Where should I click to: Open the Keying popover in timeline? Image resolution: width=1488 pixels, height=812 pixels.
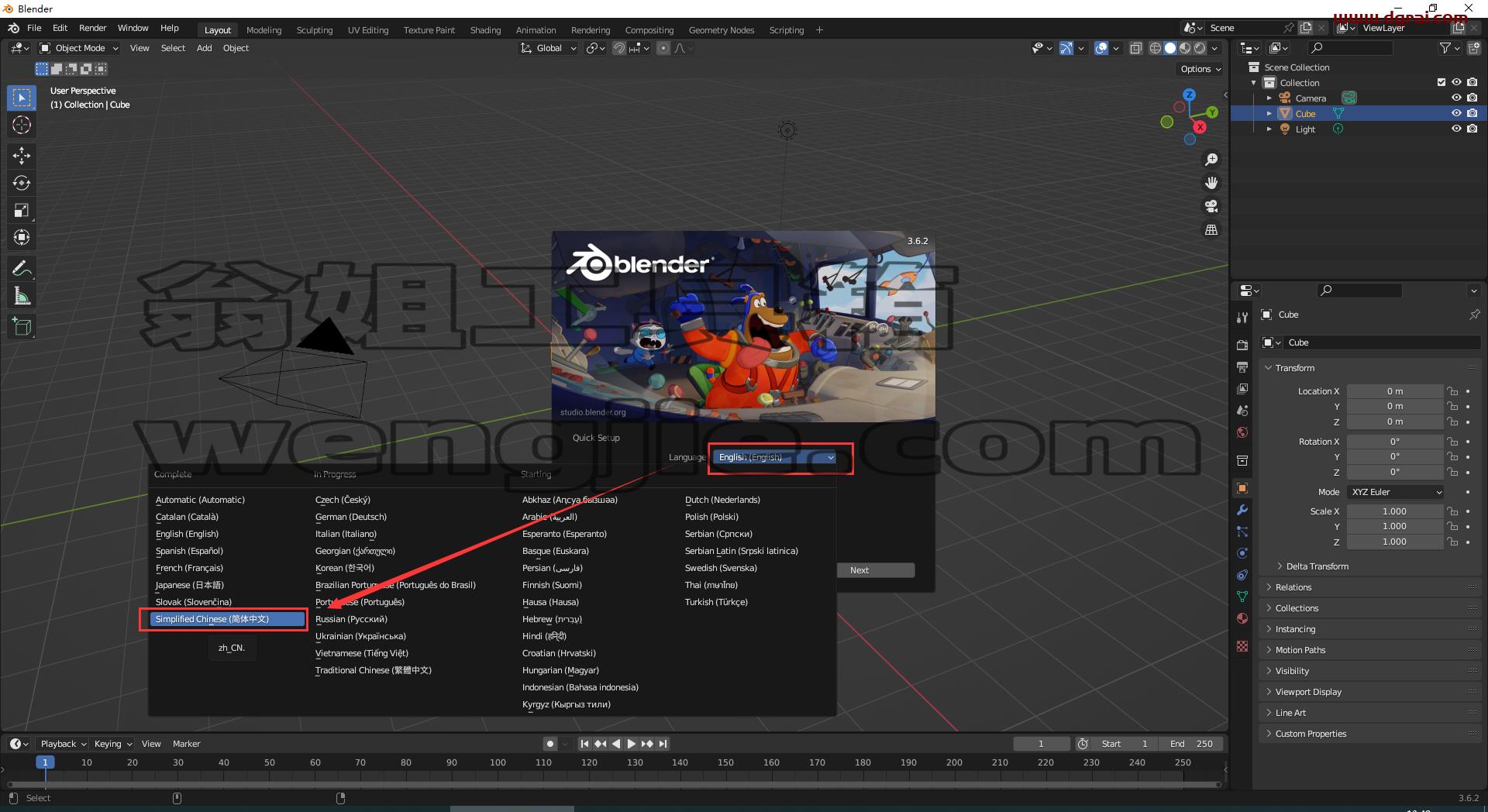coord(112,744)
